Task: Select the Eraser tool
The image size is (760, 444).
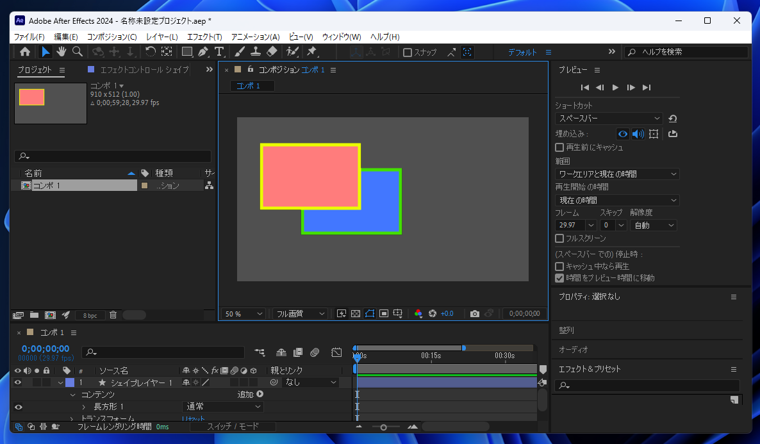Action: click(x=273, y=52)
